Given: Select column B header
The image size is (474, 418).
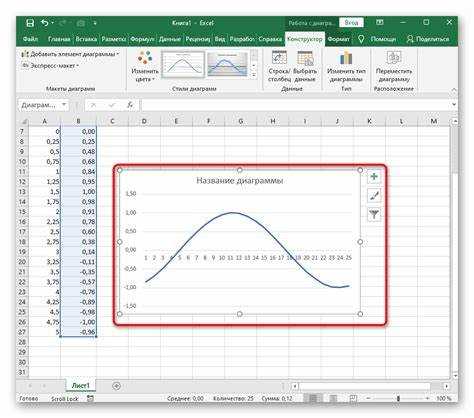Looking at the screenshot, I should [78, 121].
